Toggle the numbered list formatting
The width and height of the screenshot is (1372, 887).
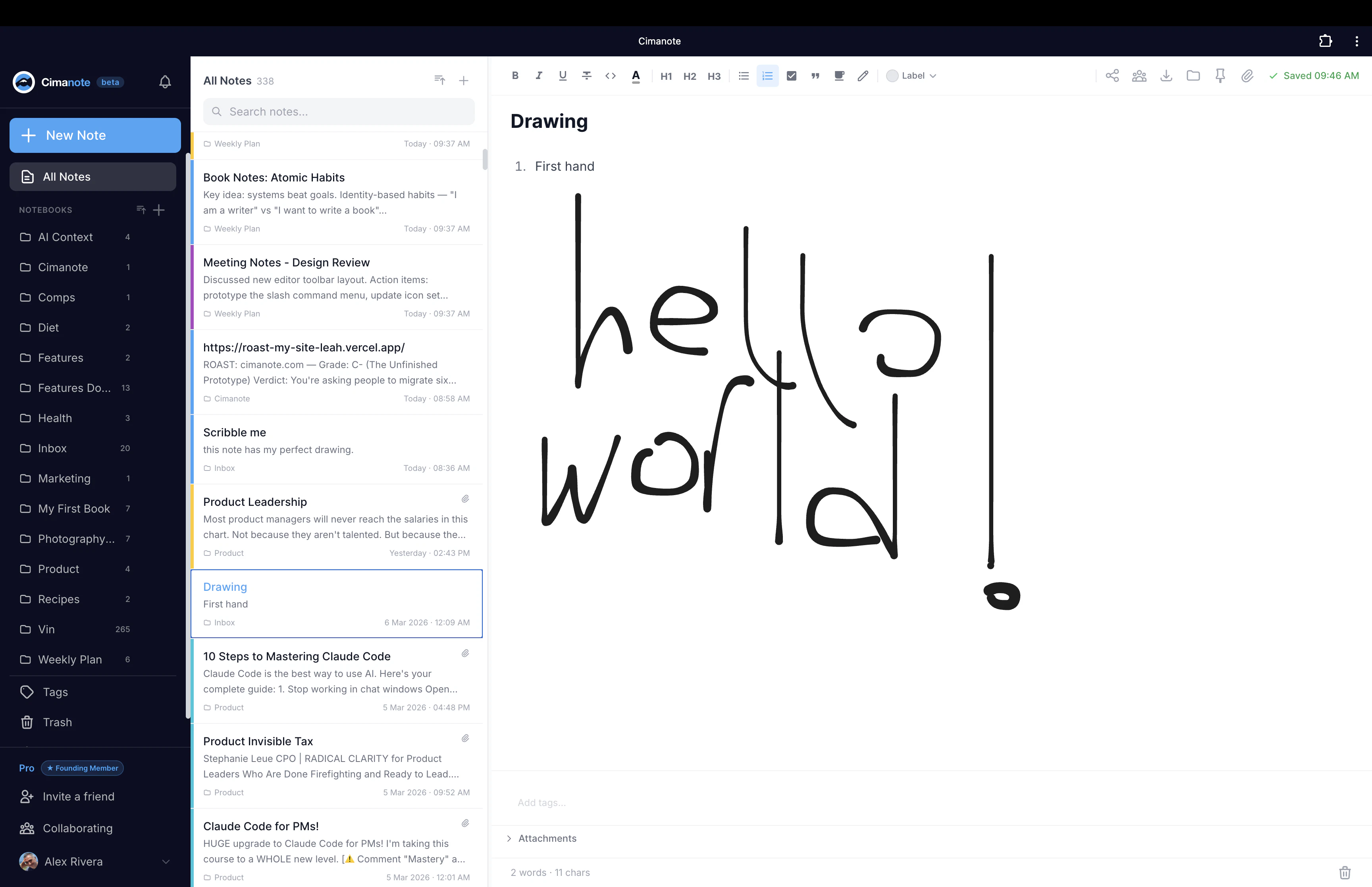(767, 75)
